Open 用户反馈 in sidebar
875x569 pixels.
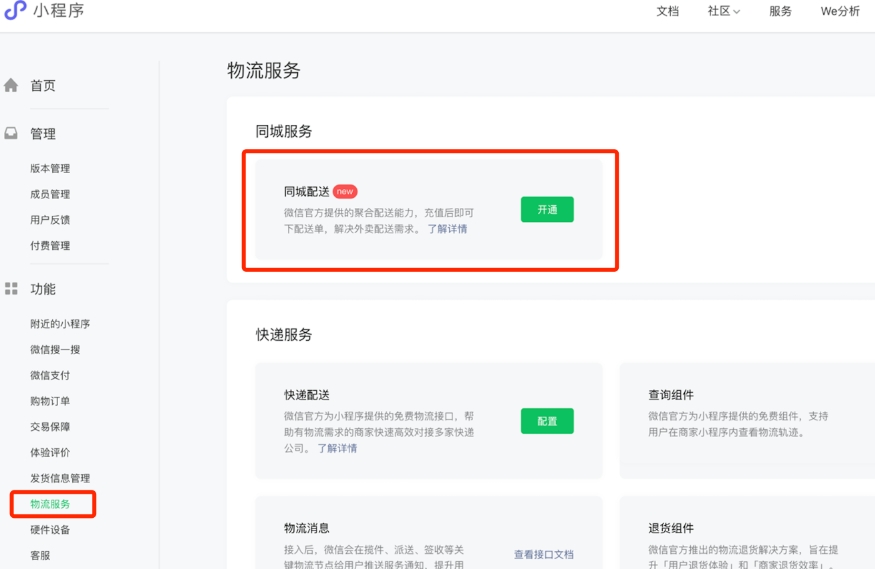(x=50, y=220)
